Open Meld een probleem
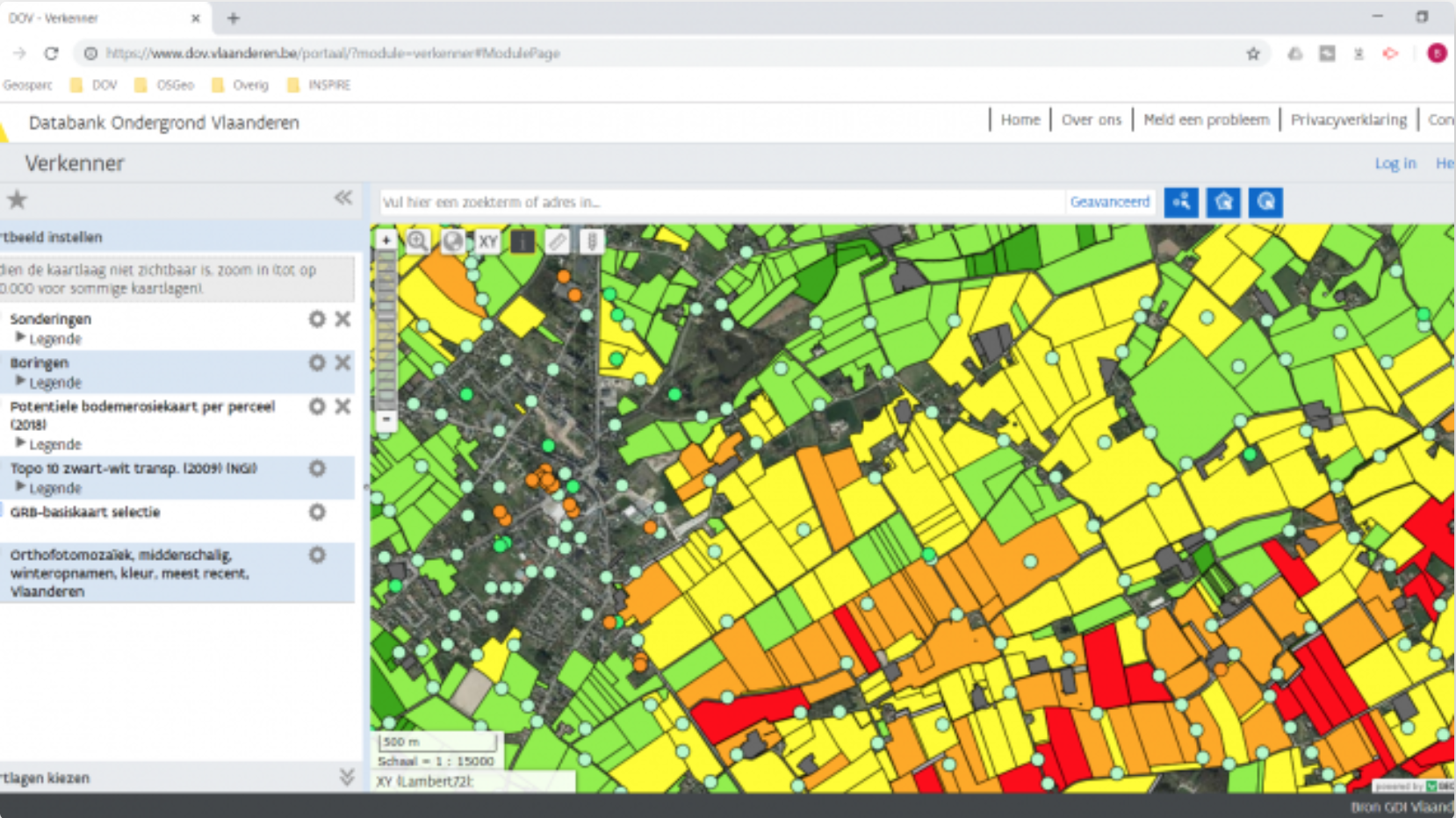The height and width of the screenshot is (818, 1456). tap(1207, 119)
